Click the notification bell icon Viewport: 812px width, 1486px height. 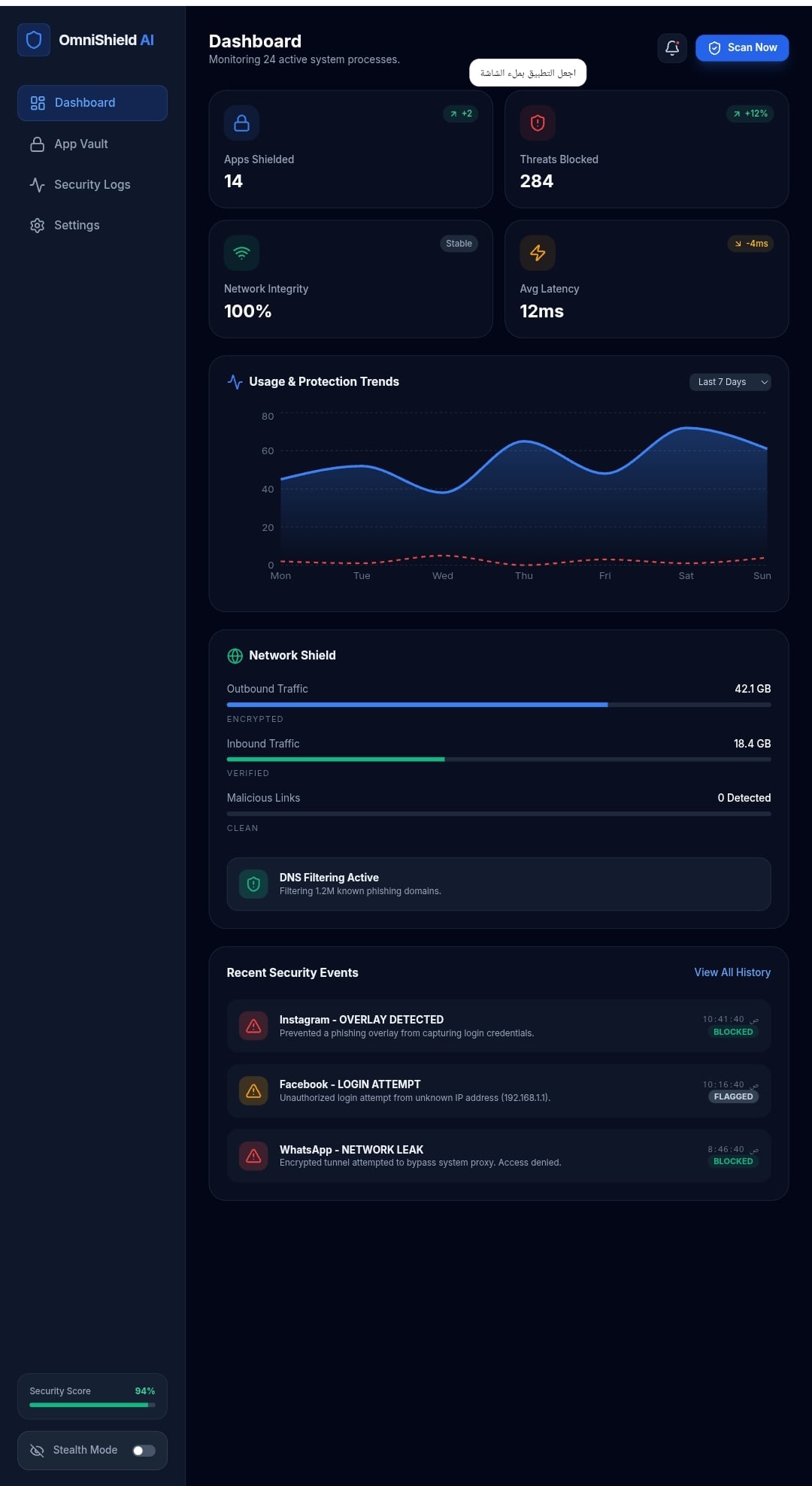point(671,48)
